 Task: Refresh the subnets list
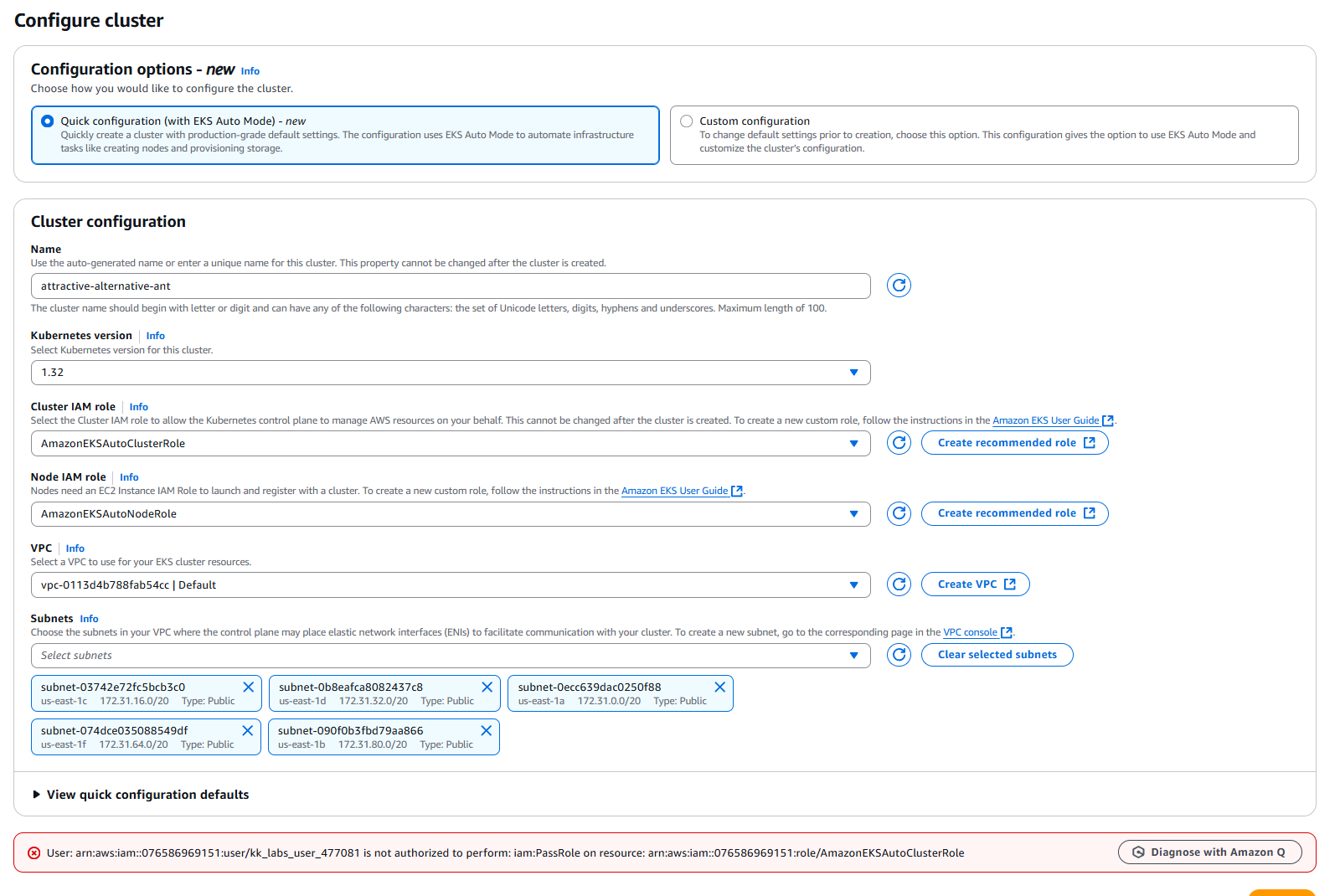(x=899, y=655)
